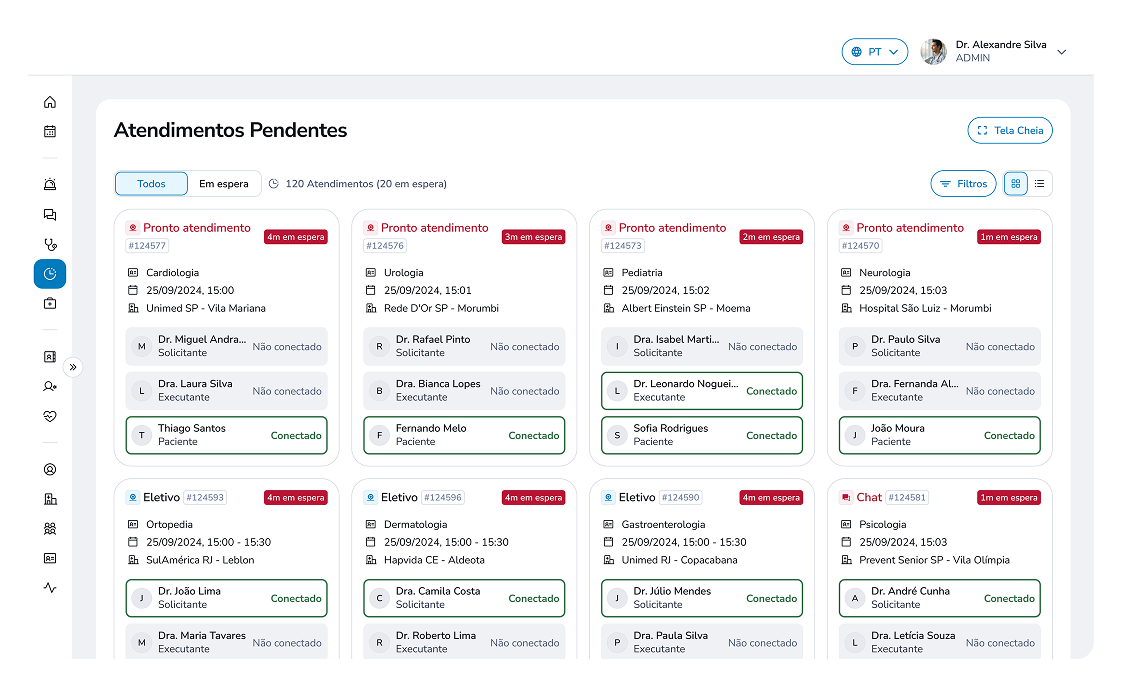Open the chat messages sidebar icon
Screen dimensions: 1122x687
50,214
